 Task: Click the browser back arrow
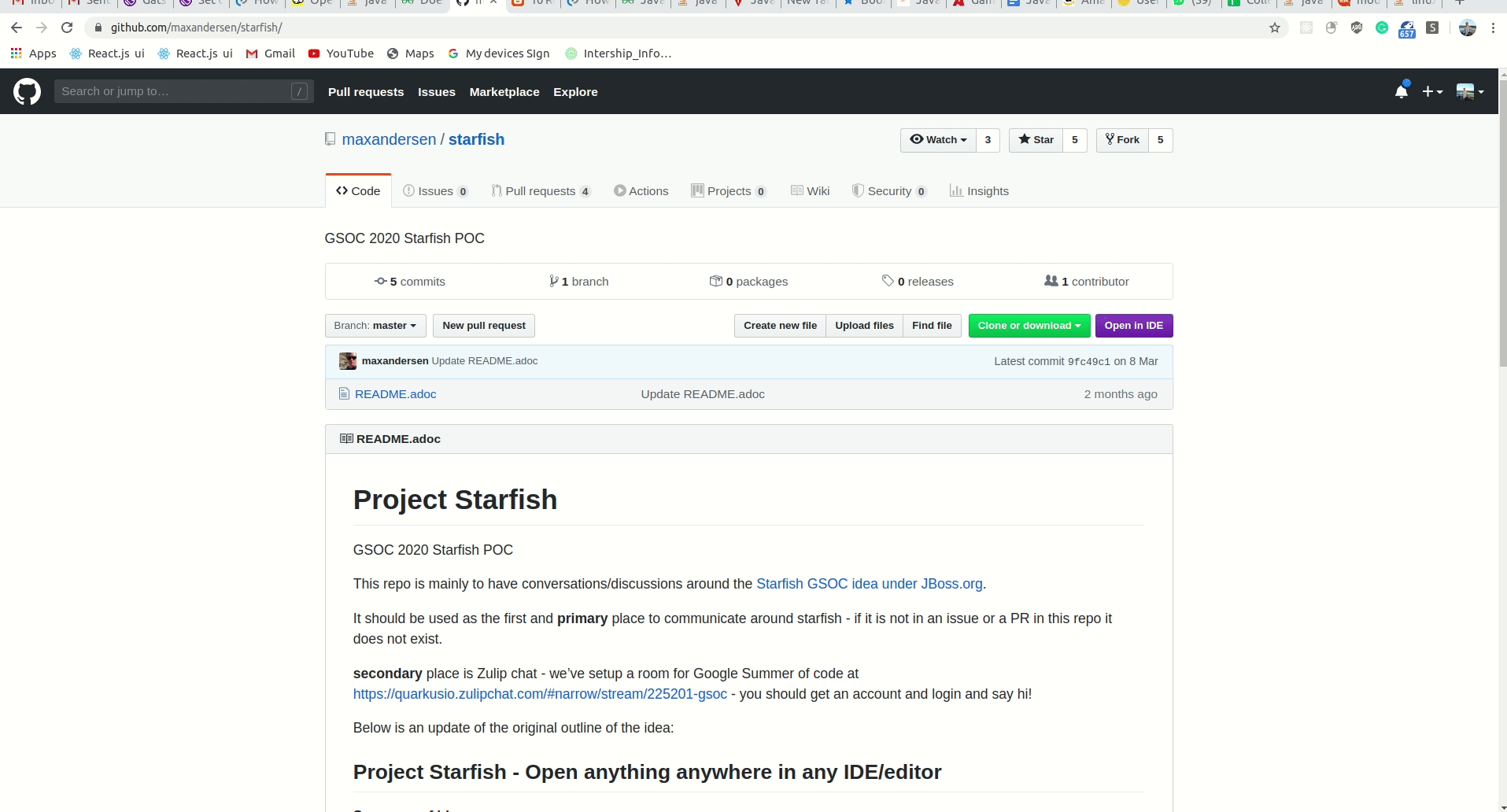coord(17,28)
